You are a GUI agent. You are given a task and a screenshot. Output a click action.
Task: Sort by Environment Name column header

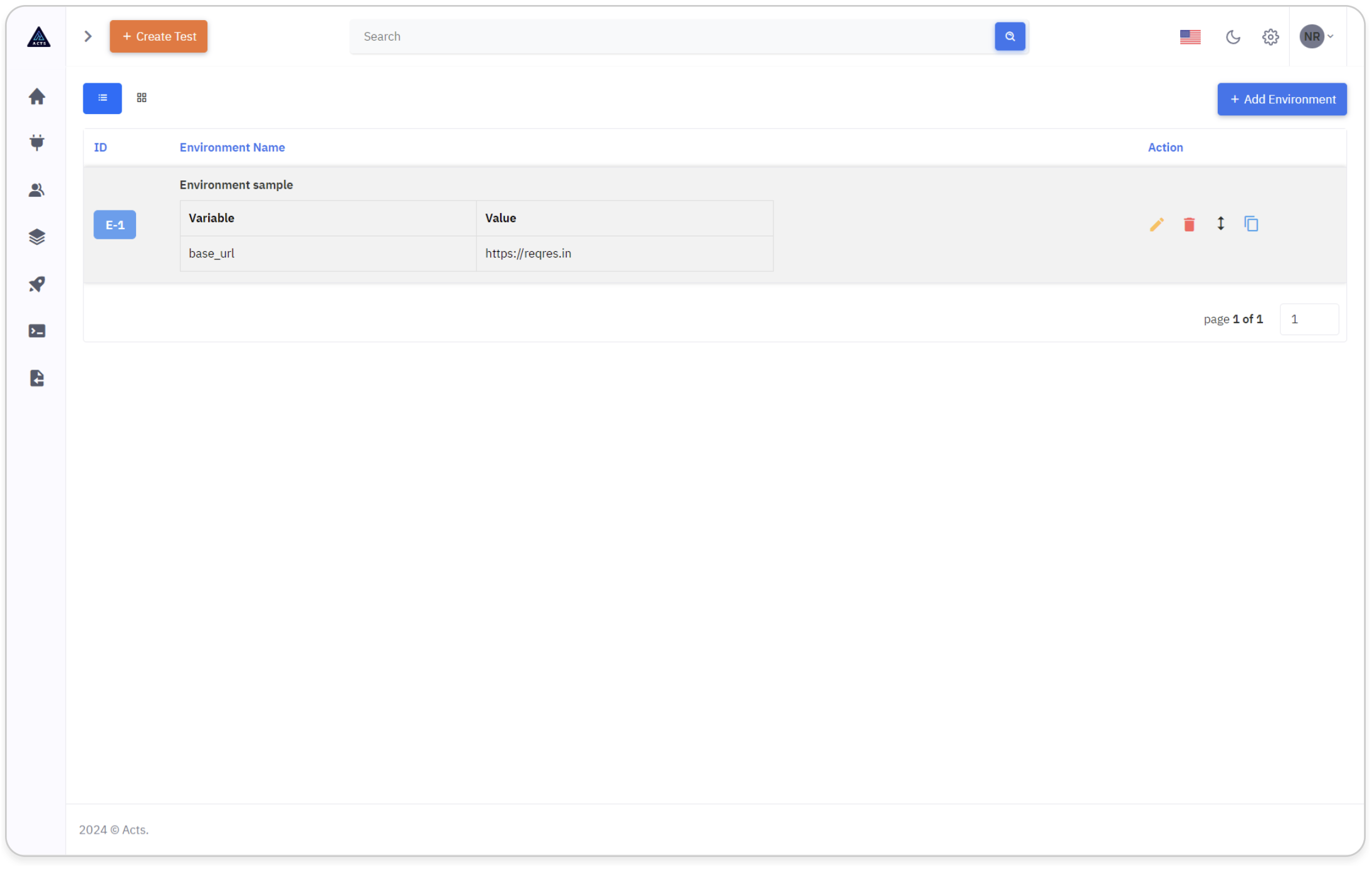pyautogui.click(x=232, y=147)
